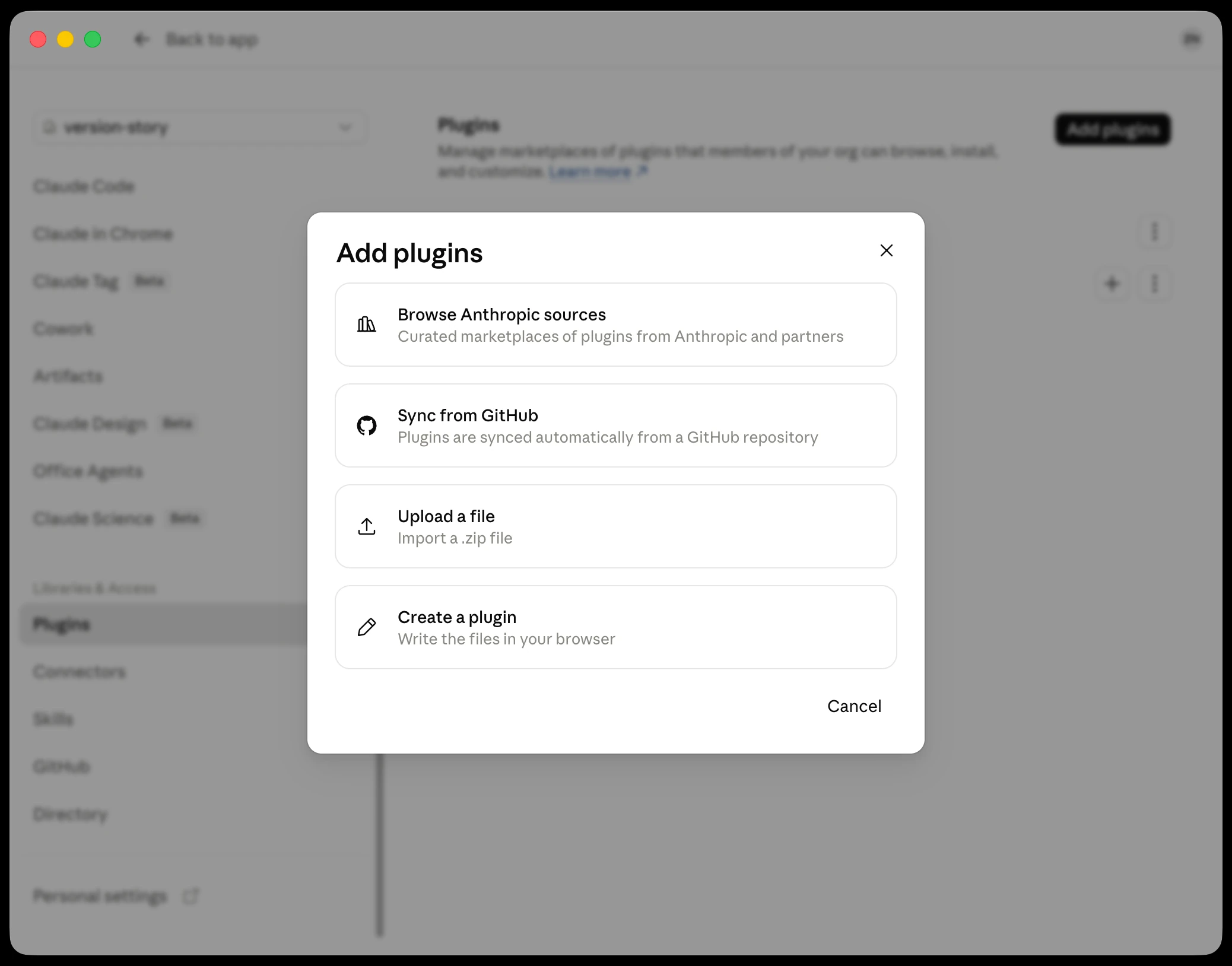
Task: Open Browse Anthropic sources option
Action: [x=615, y=325]
